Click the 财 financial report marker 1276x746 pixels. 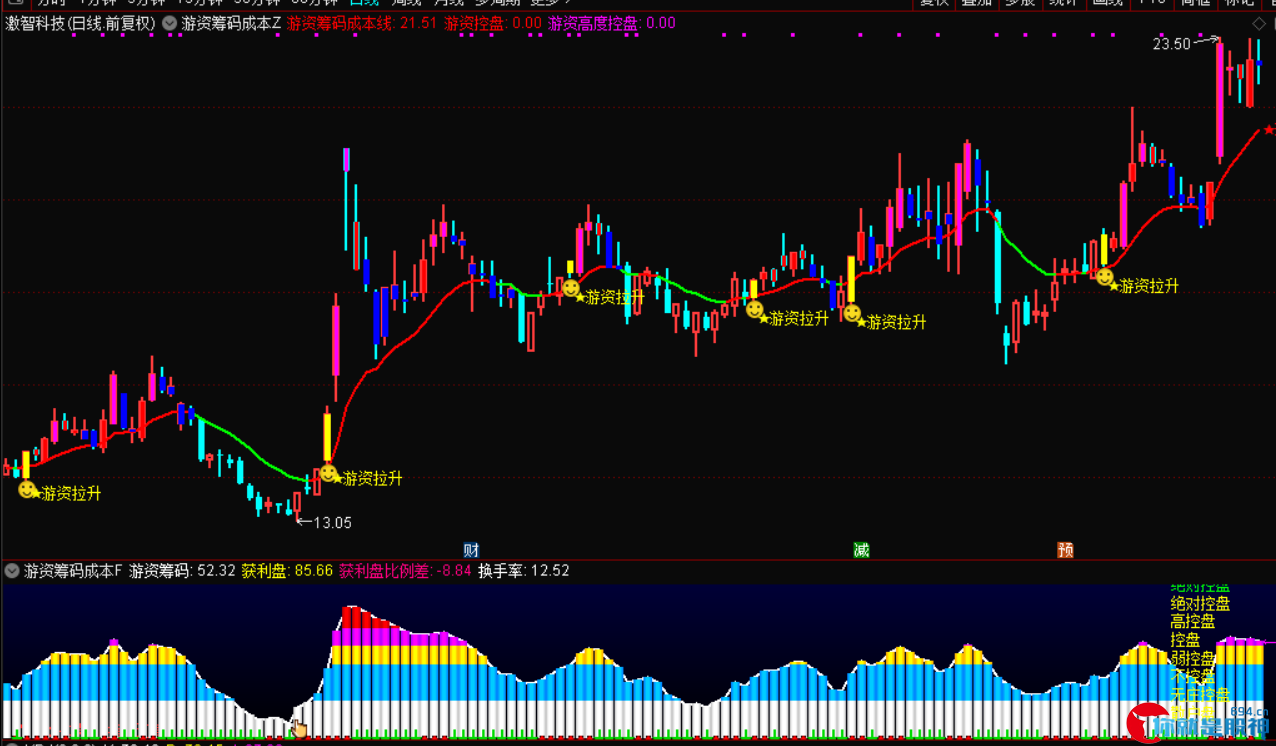(x=471, y=550)
